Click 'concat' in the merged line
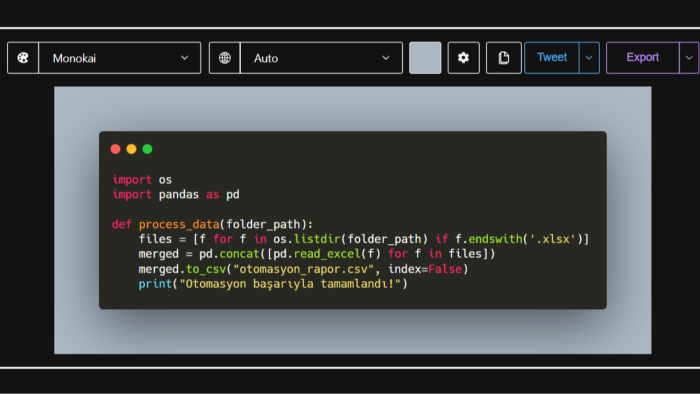 [239, 254]
